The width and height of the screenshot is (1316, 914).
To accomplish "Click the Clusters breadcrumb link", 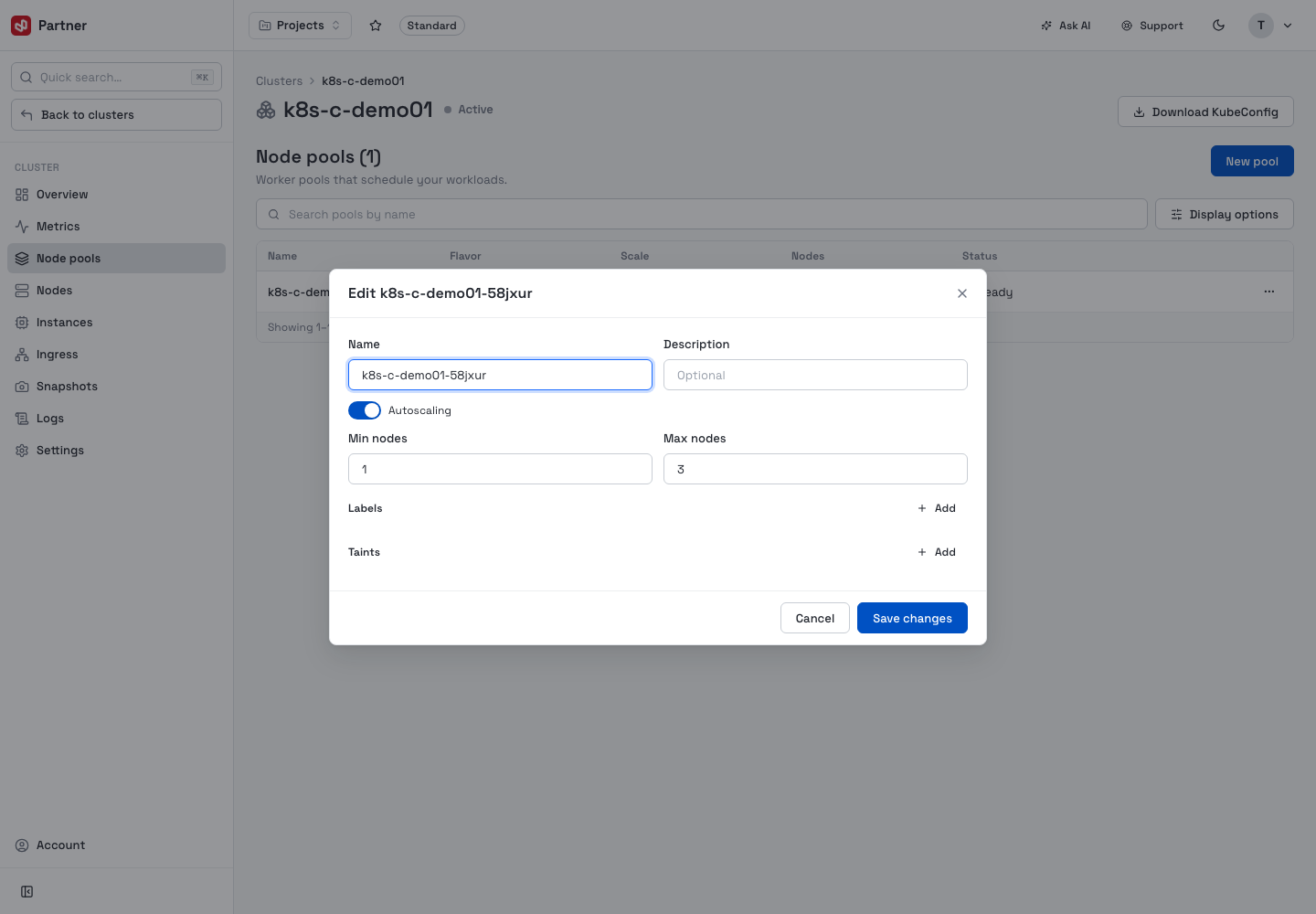I will coord(279,80).
